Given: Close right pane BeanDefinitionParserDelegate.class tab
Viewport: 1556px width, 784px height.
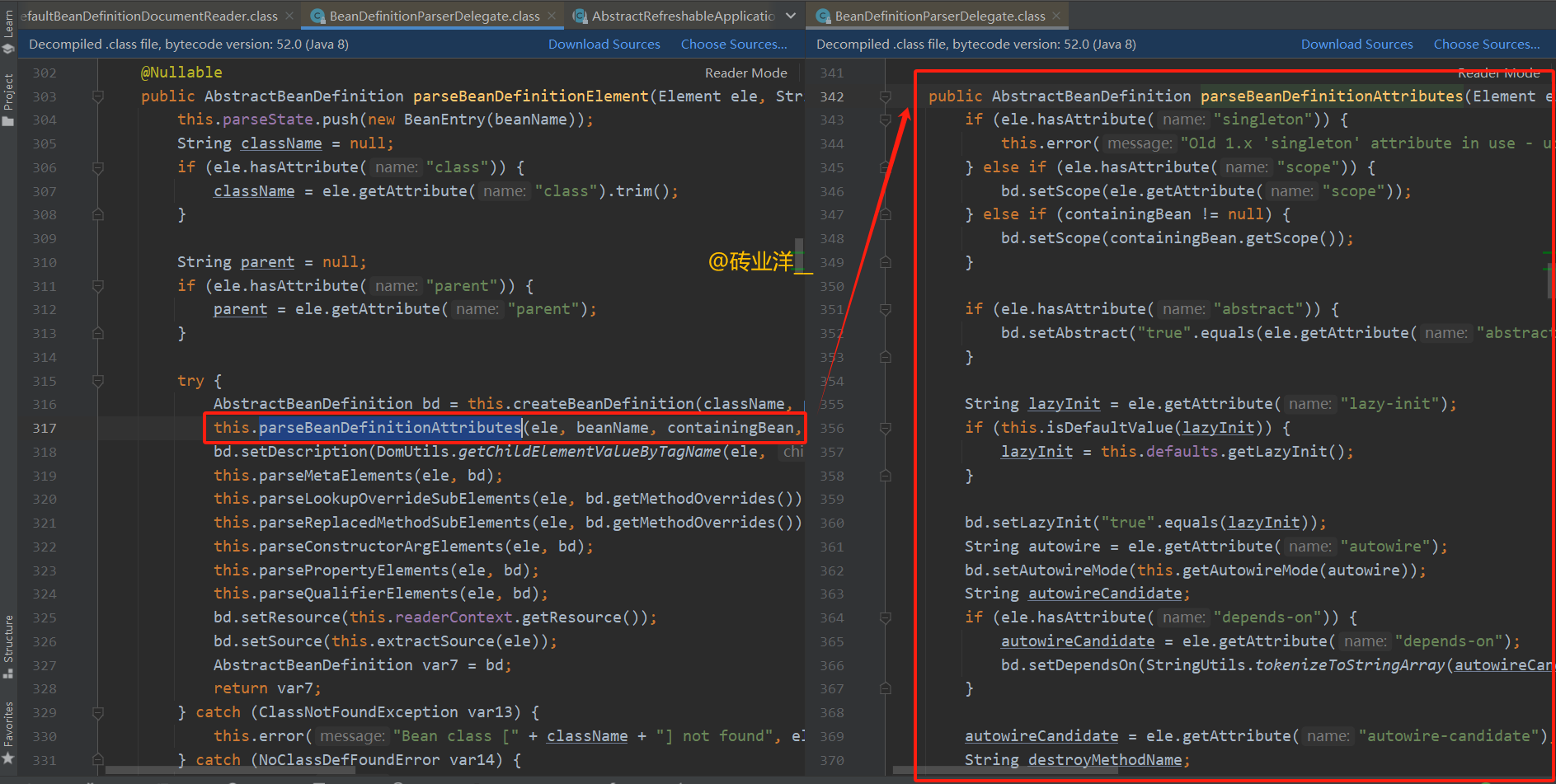Looking at the screenshot, I should [1057, 16].
